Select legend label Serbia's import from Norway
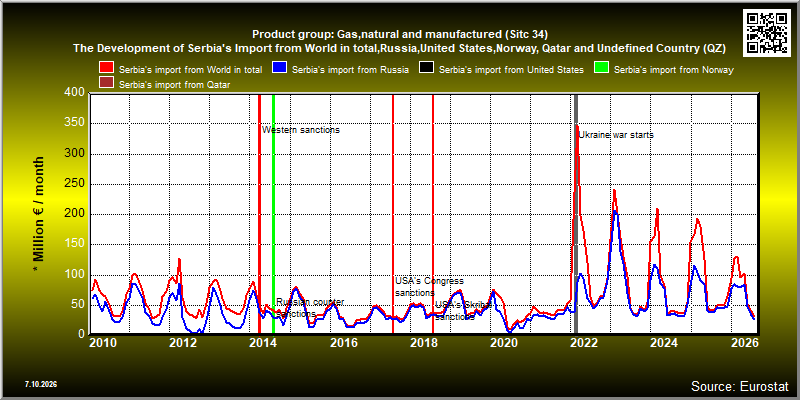Viewport: 800px width, 400px height. (x=674, y=70)
